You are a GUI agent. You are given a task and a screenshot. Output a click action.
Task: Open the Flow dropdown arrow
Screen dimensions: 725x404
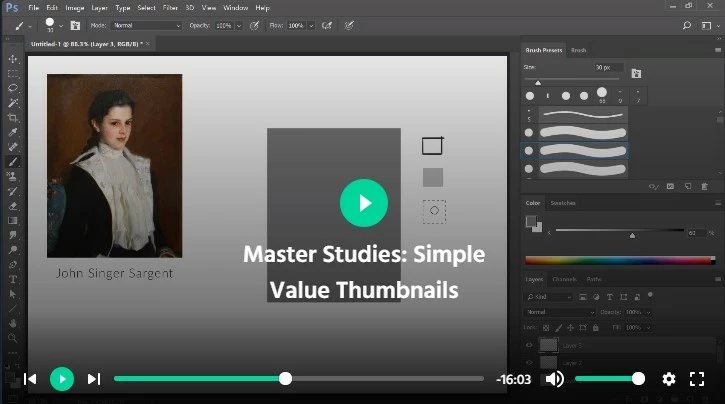pos(311,26)
